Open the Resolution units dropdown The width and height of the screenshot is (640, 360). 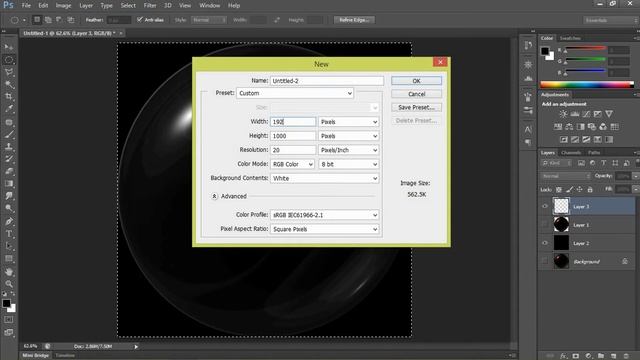click(349, 150)
